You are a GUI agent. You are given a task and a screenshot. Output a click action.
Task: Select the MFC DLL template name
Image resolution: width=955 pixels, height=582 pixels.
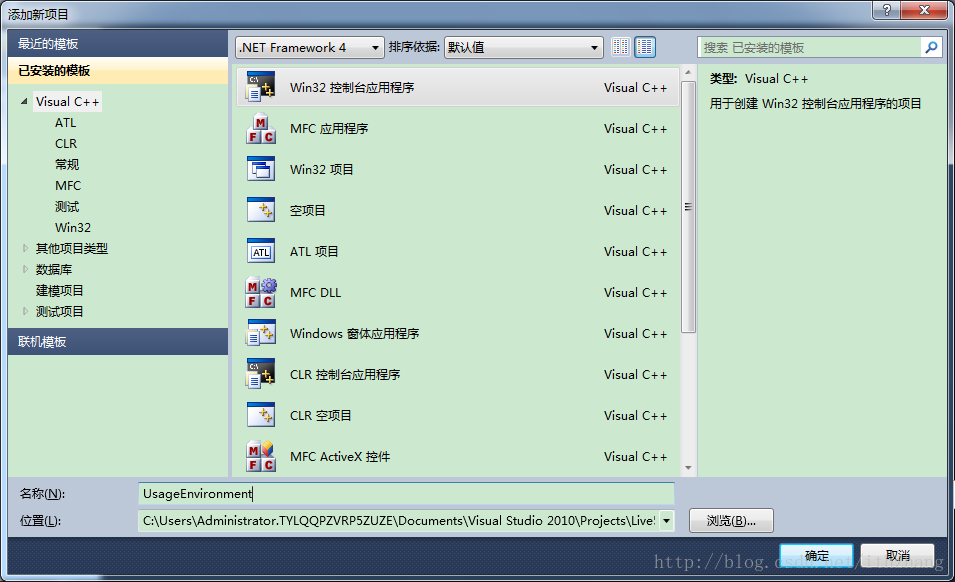315,292
